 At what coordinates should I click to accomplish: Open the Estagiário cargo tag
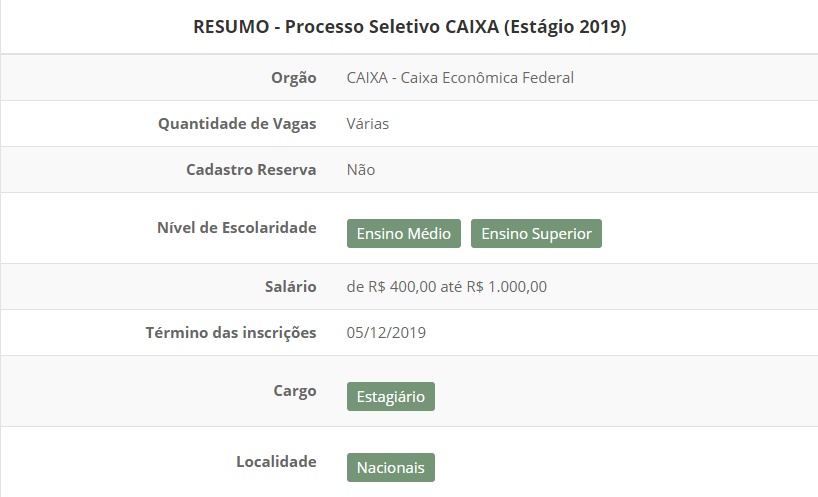tap(391, 396)
